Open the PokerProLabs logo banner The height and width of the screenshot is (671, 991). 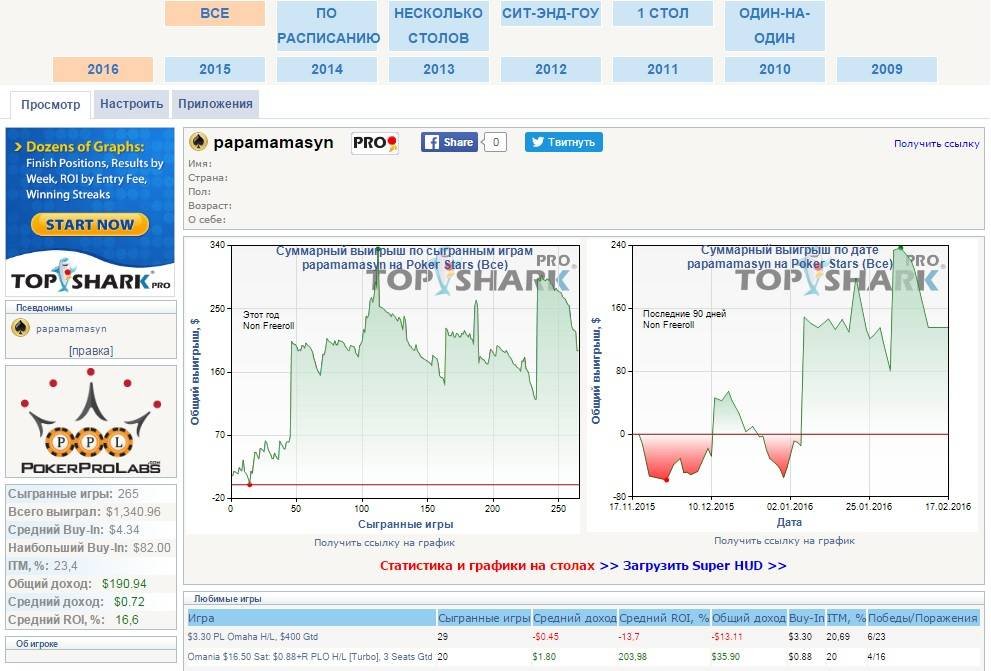point(91,421)
